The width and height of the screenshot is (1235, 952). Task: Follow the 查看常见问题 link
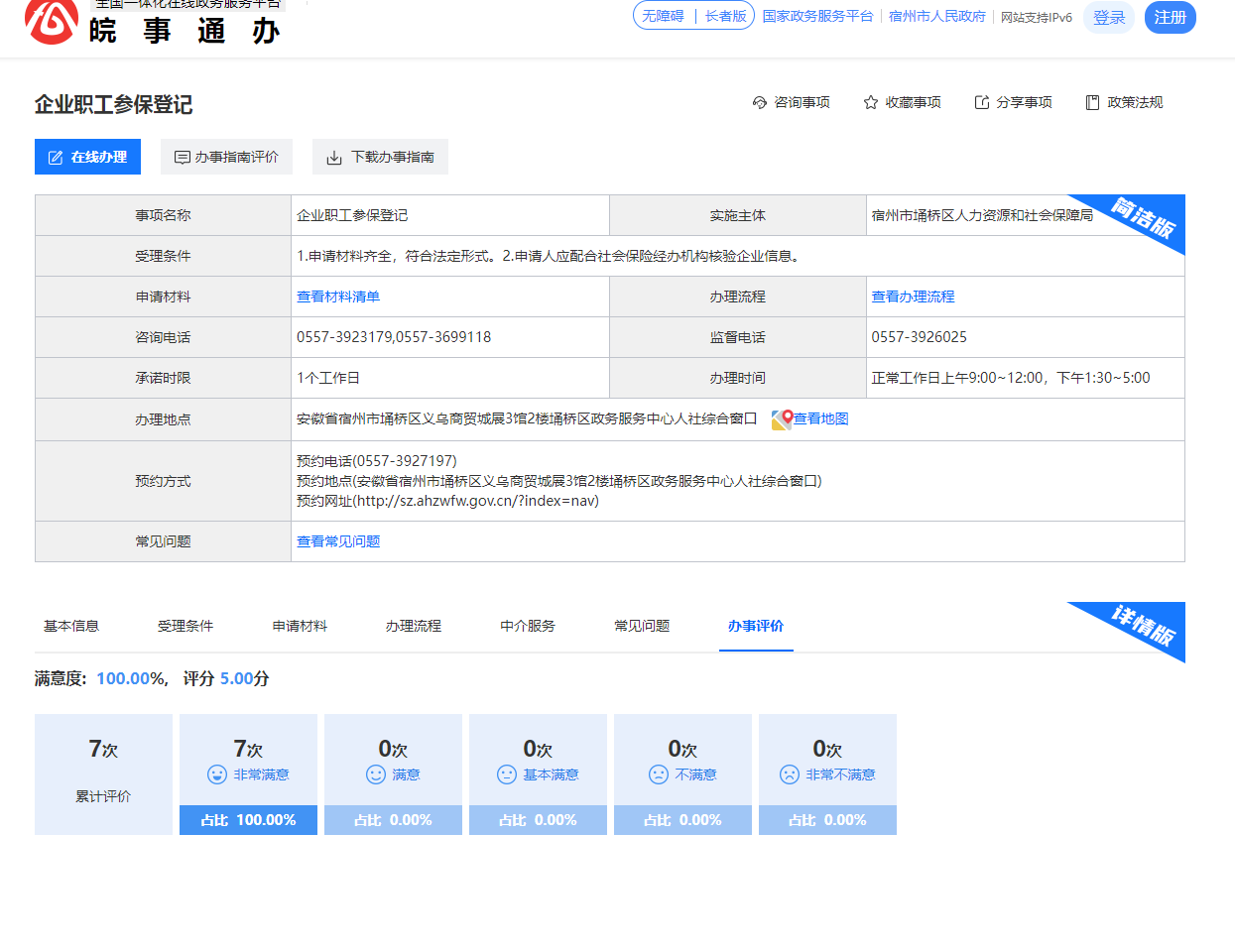tap(338, 541)
